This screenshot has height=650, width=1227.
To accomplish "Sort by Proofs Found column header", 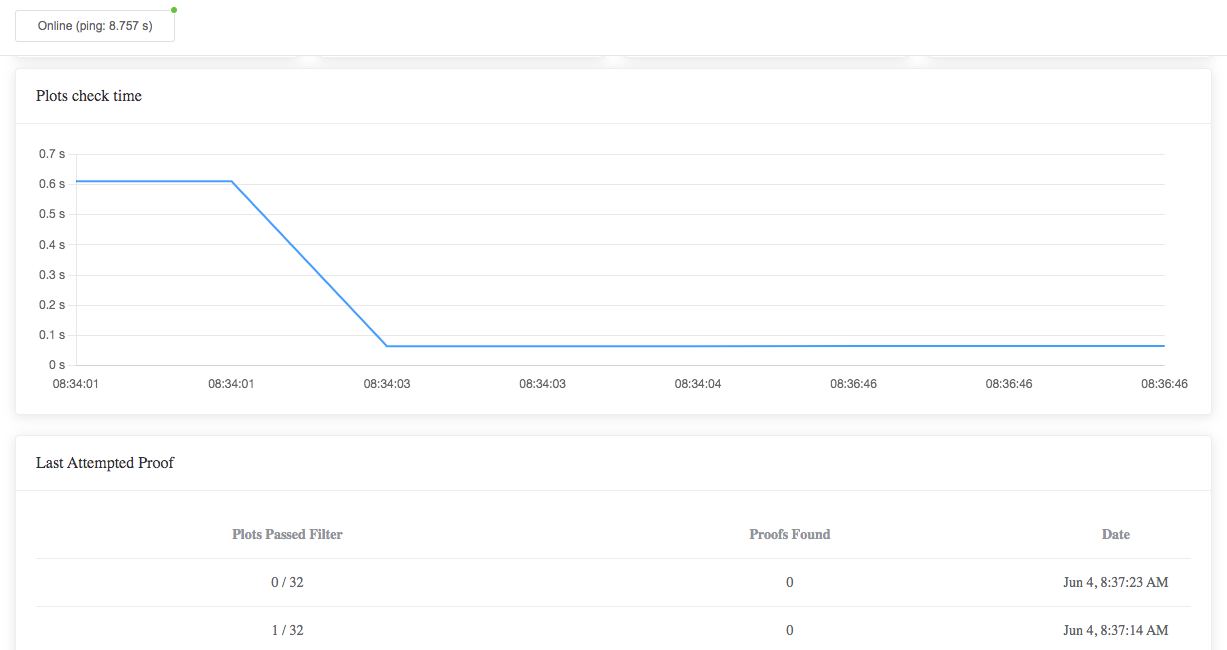I will [790, 535].
